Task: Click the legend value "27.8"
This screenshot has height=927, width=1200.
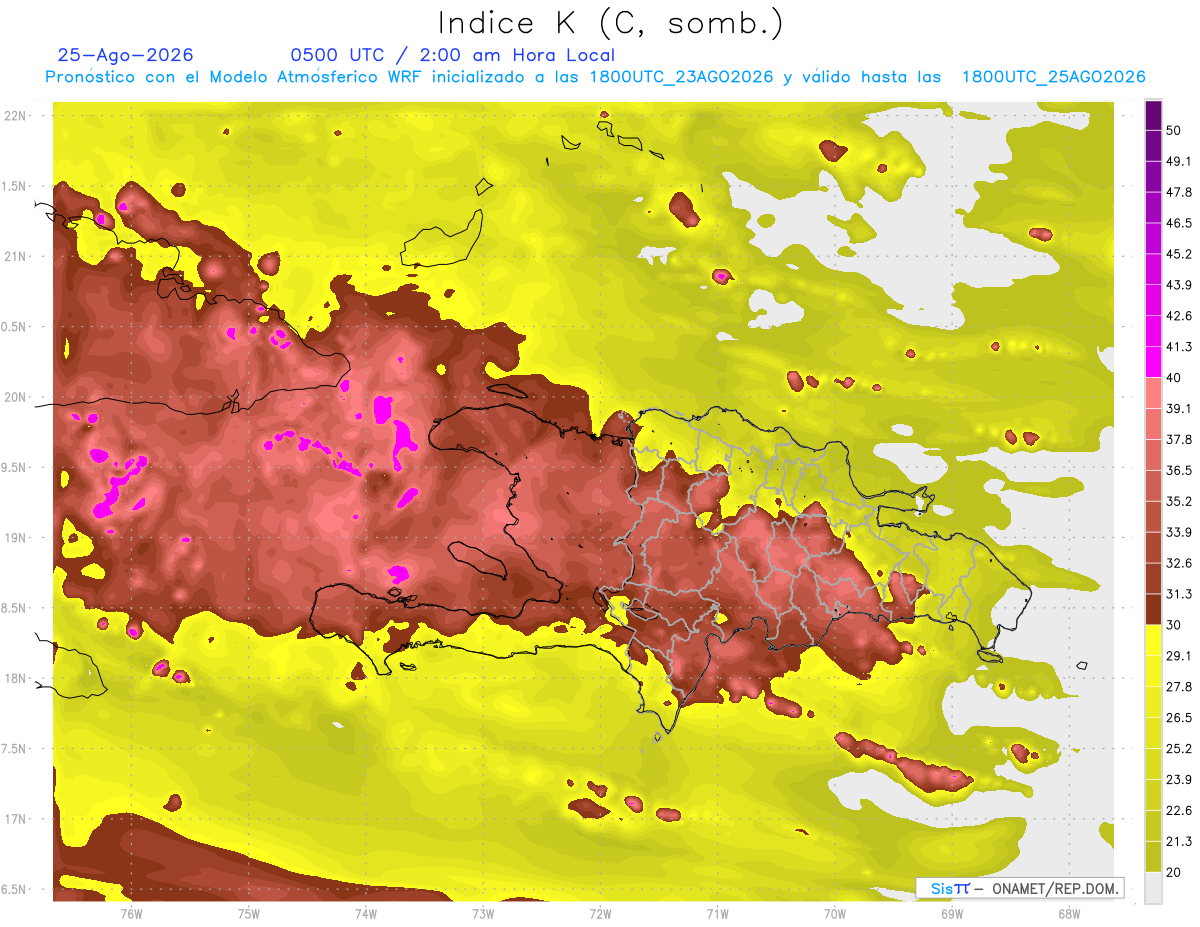Action: coord(1179,687)
